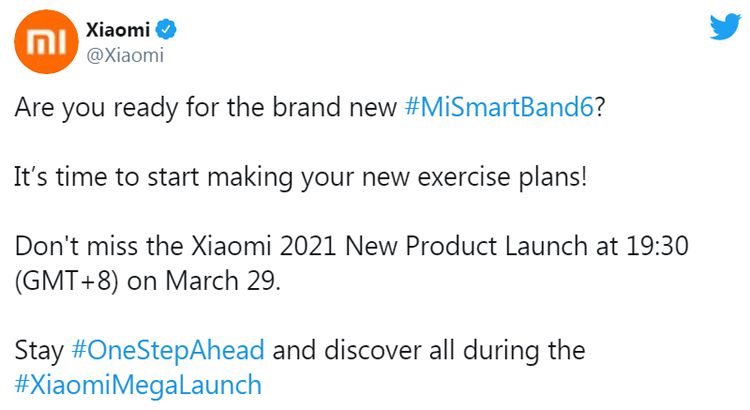Follow the #OneStepAhead hashtag link

pos(168,351)
